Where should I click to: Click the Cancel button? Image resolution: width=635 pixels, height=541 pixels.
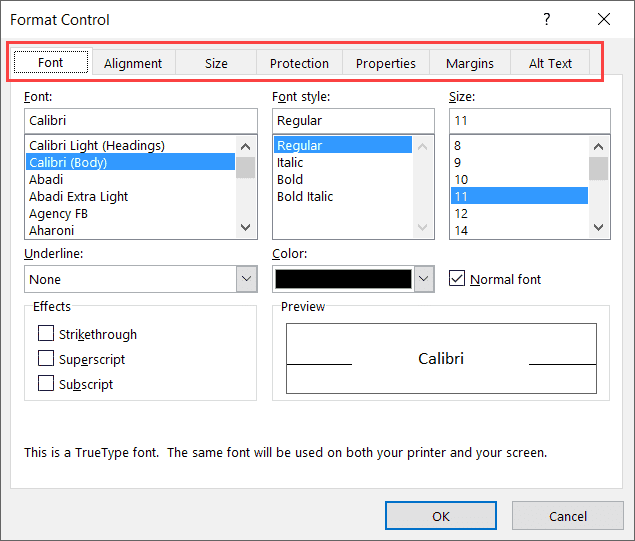coord(568,516)
